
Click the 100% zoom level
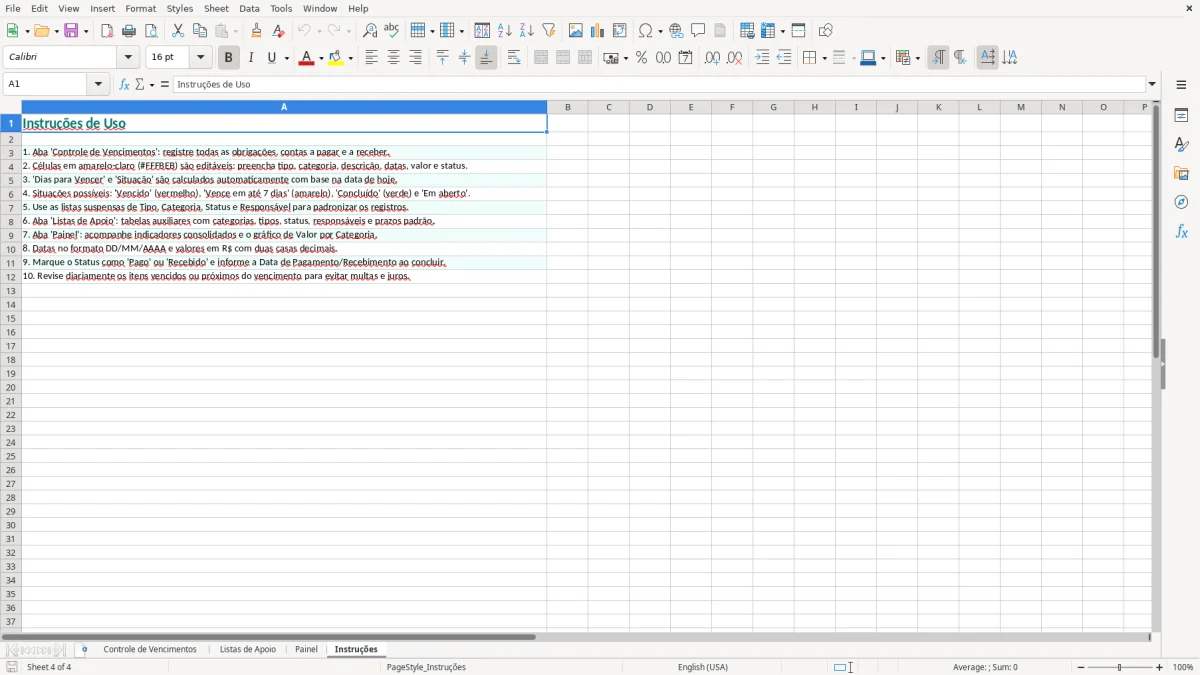tap(1183, 667)
